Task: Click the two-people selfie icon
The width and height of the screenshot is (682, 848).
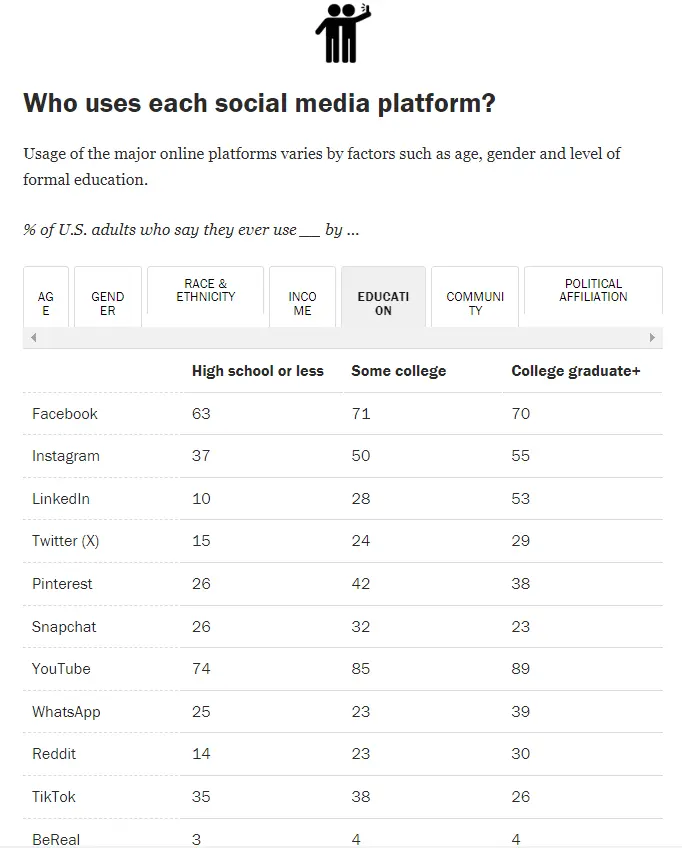Action: pyautogui.click(x=342, y=33)
